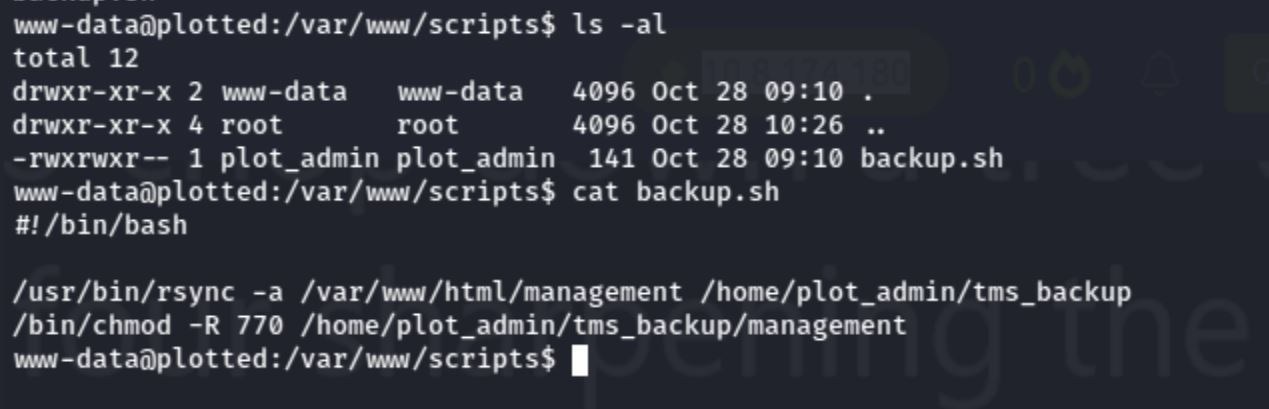
Task: Click the 'cat backup.sh' command text
Action: click(675, 192)
